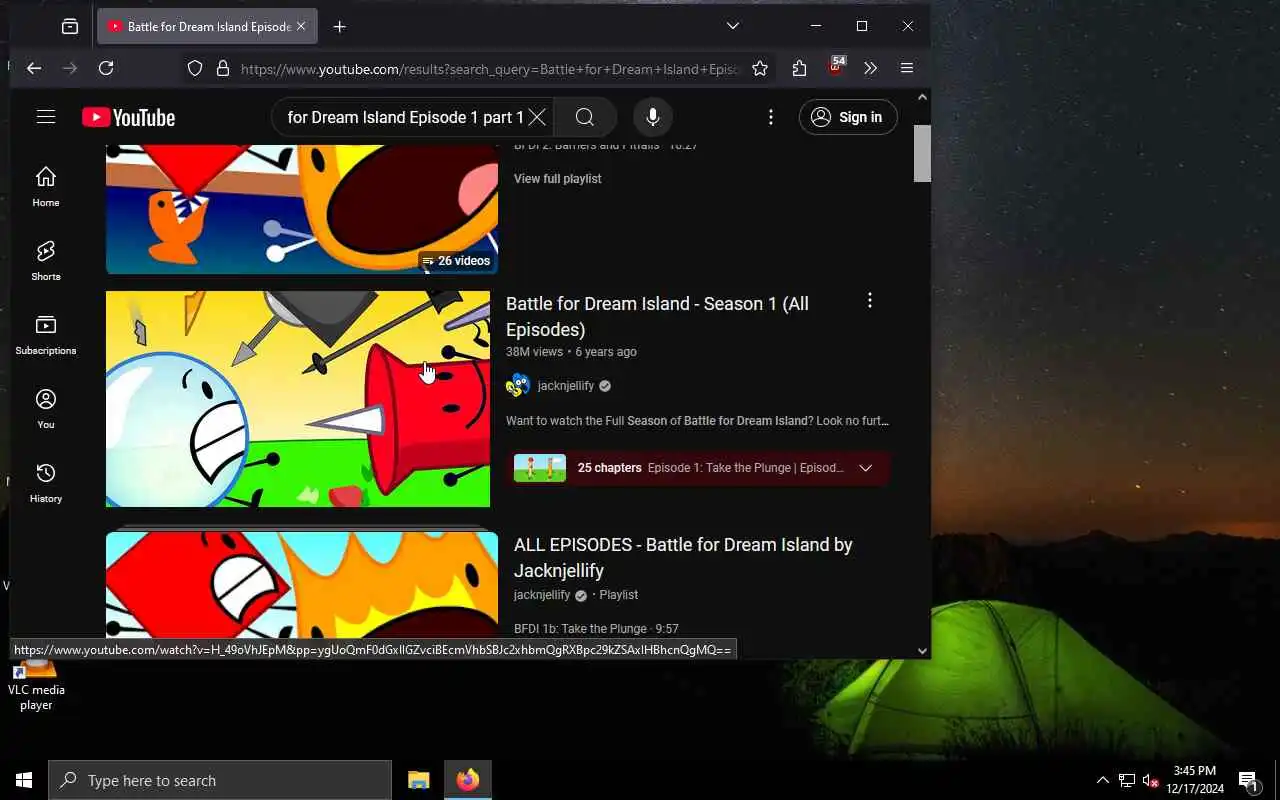1280x800 pixels.
Task: Open the YouTube guide hamburger menu
Action: coord(46,117)
